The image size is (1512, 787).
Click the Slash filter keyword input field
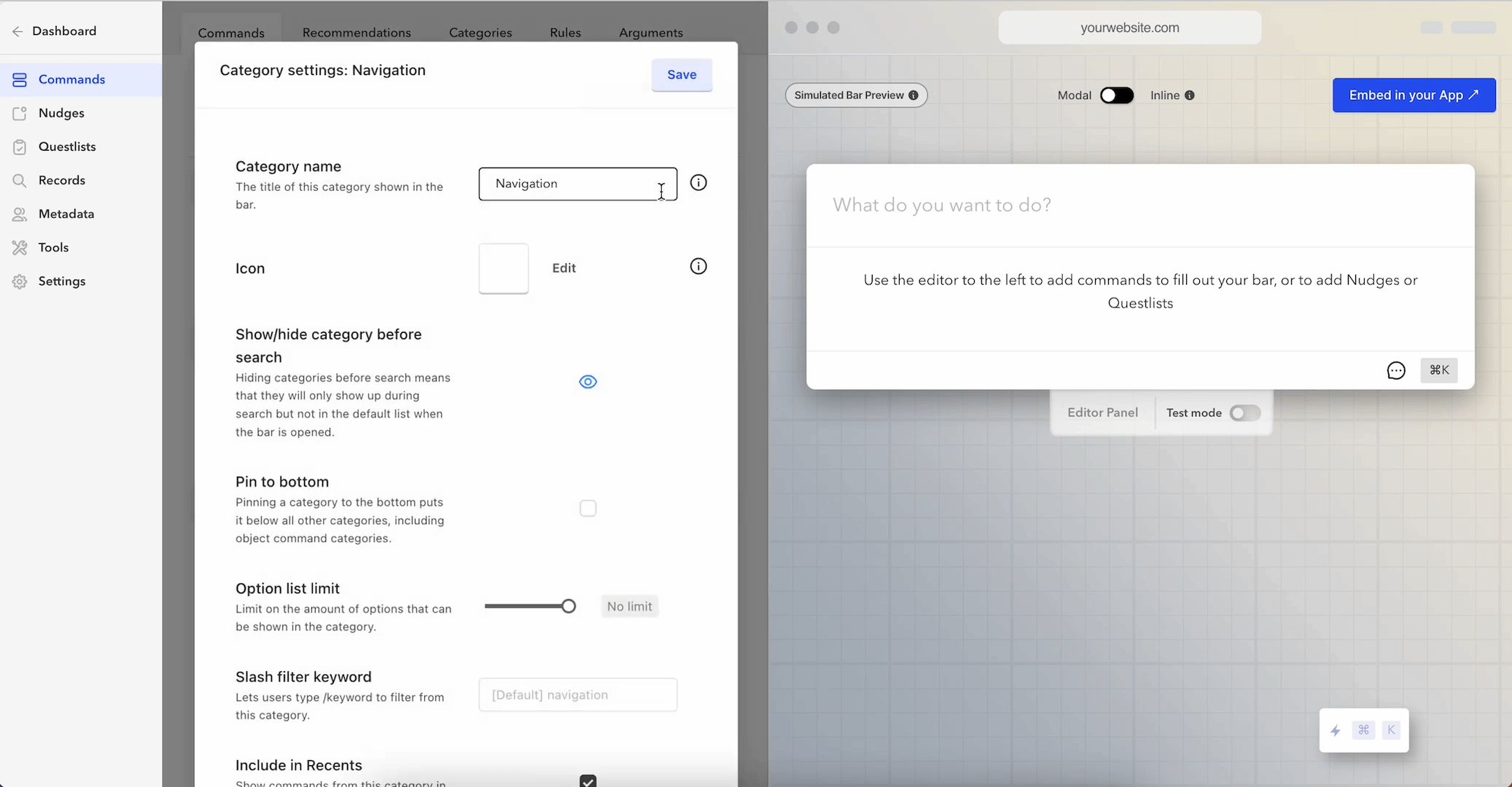point(577,695)
